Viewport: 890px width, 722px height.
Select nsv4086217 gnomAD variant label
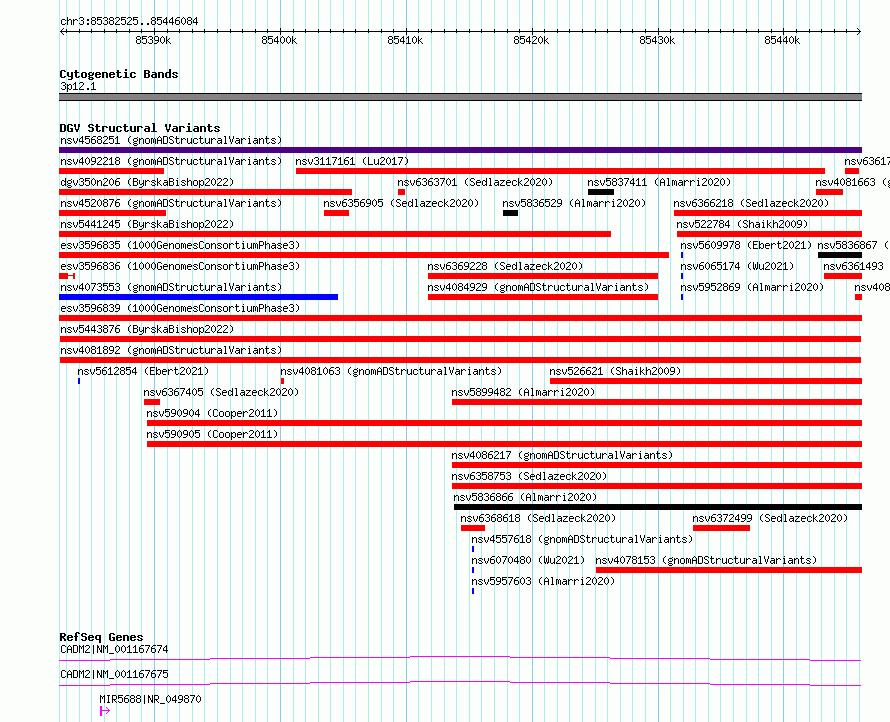[x=562, y=455]
